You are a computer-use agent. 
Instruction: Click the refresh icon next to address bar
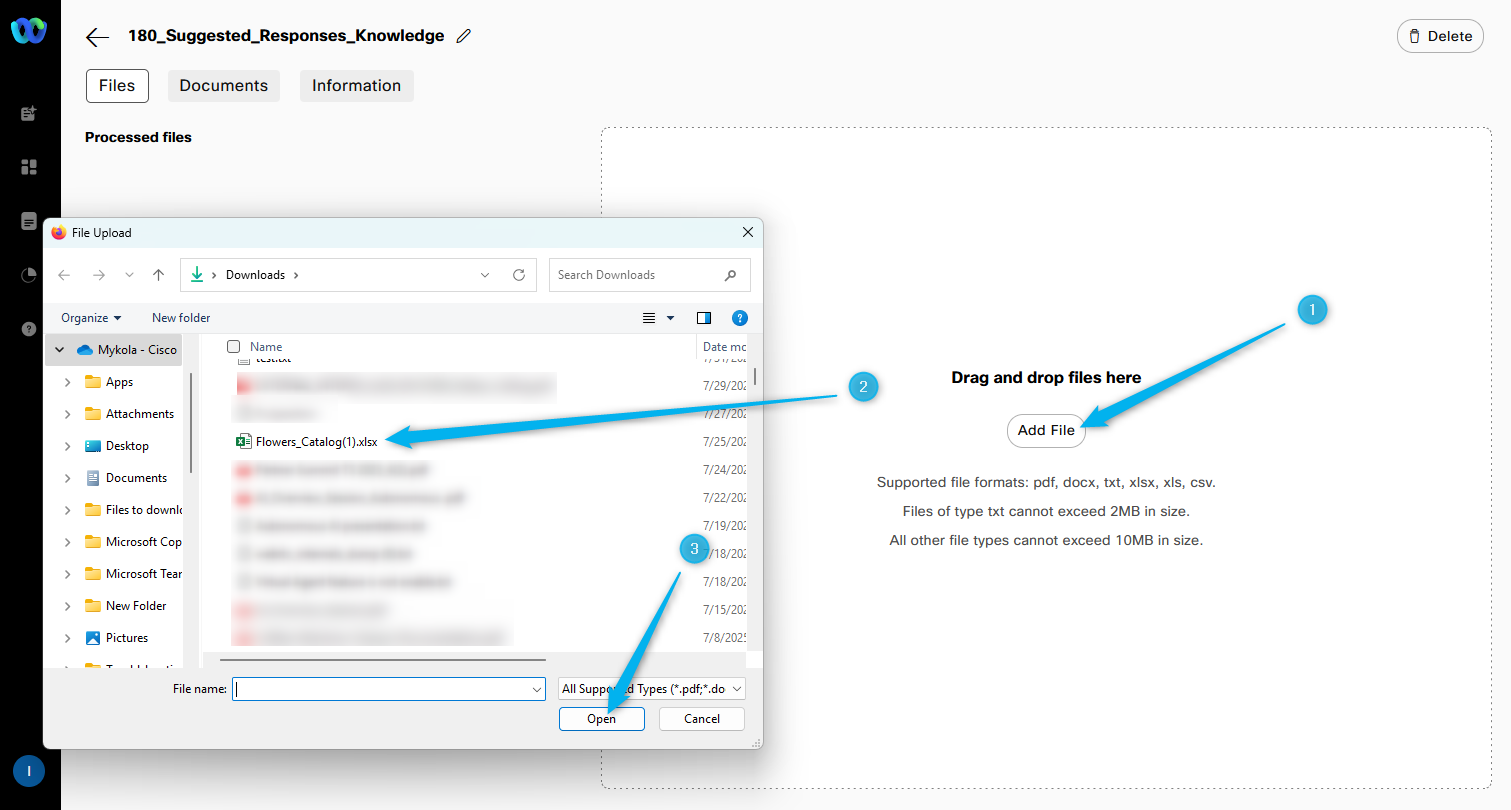pyautogui.click(x=518, y=275)
